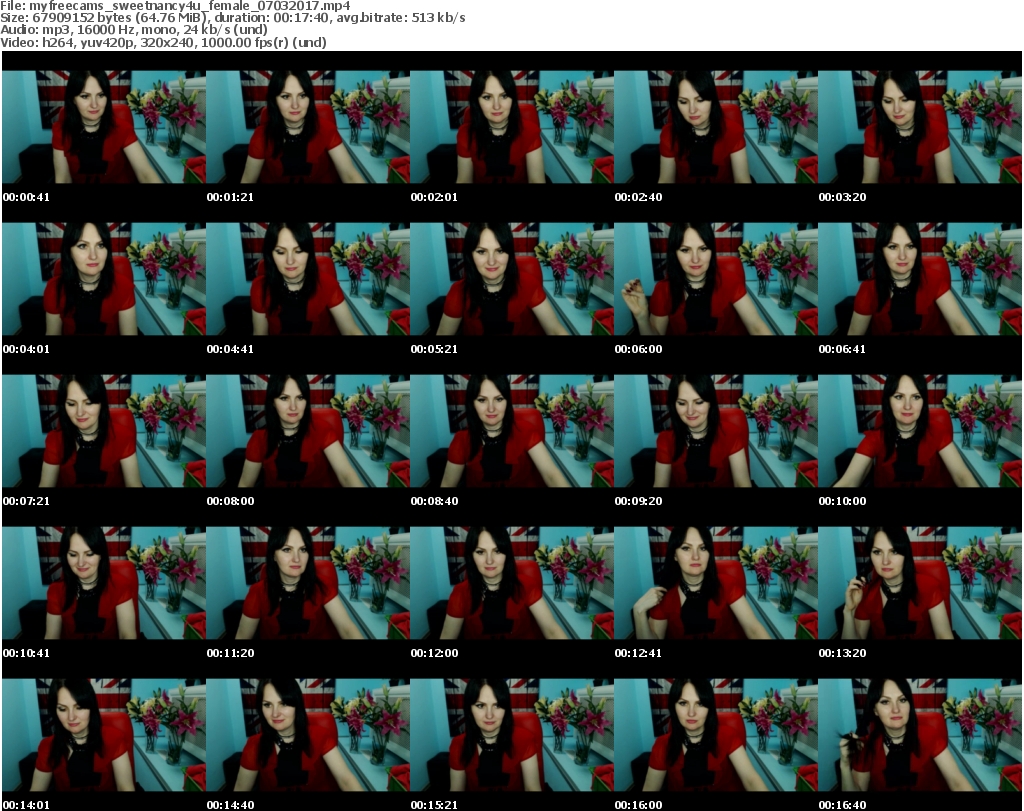Pick the preview frame at 00:08:00

308,431
